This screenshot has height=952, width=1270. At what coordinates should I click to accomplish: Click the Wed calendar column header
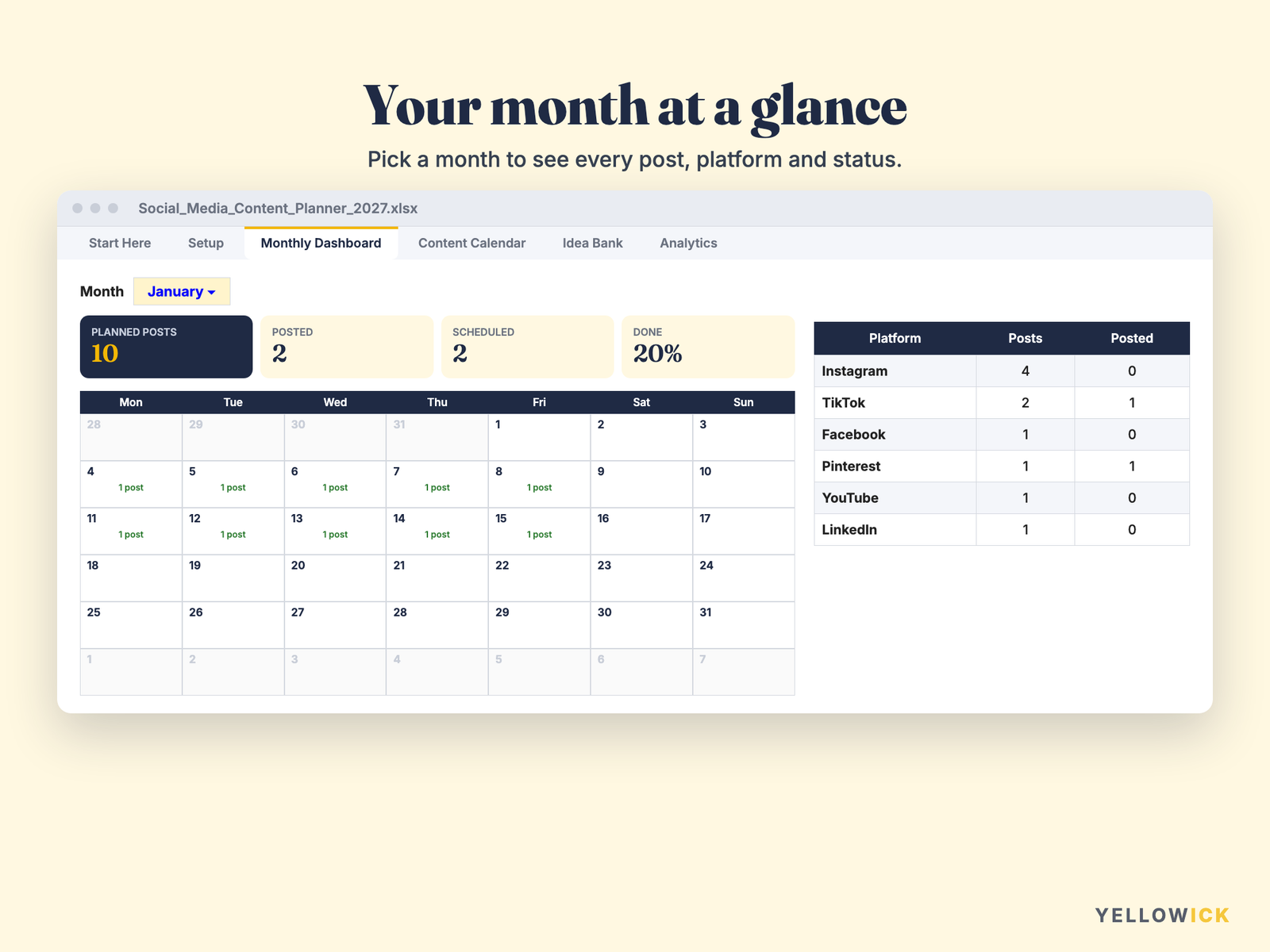(x=335, y=402)
